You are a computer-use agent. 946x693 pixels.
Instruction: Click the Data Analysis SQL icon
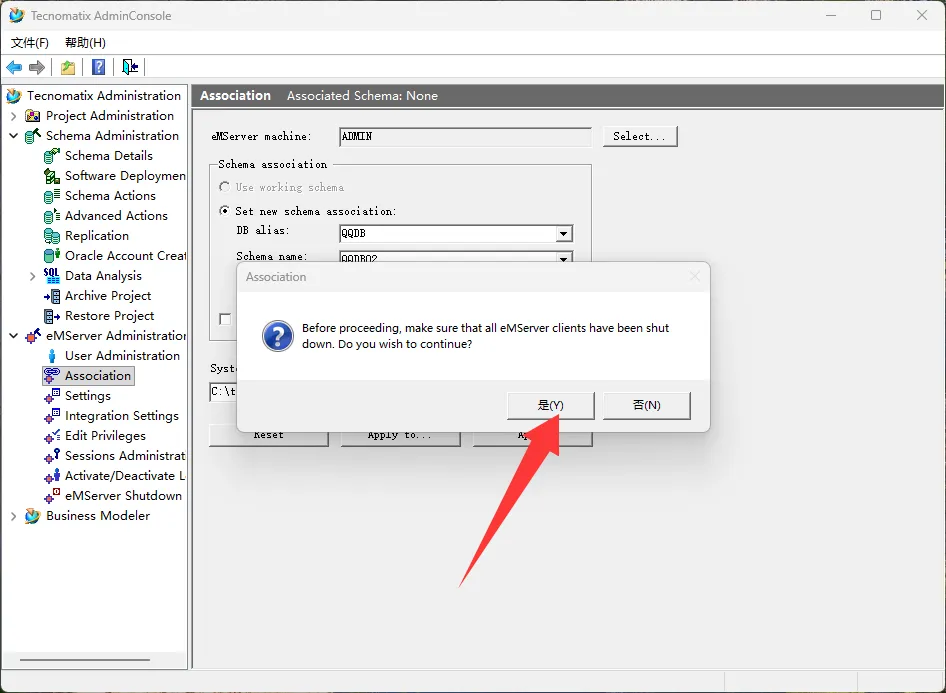(x=52, y=276)
